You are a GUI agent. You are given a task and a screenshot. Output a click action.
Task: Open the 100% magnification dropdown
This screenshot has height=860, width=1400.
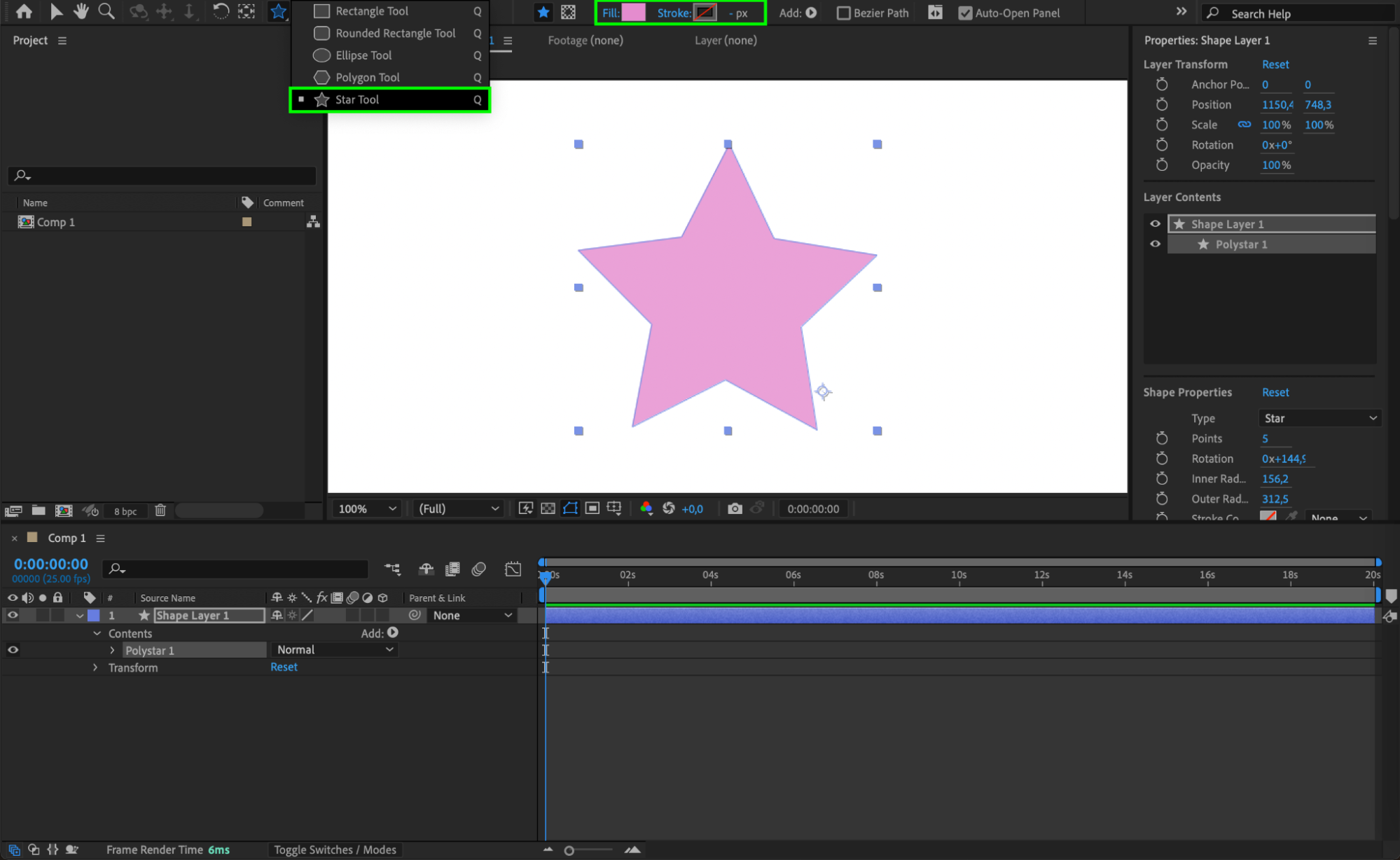click(x=367, y=508)
